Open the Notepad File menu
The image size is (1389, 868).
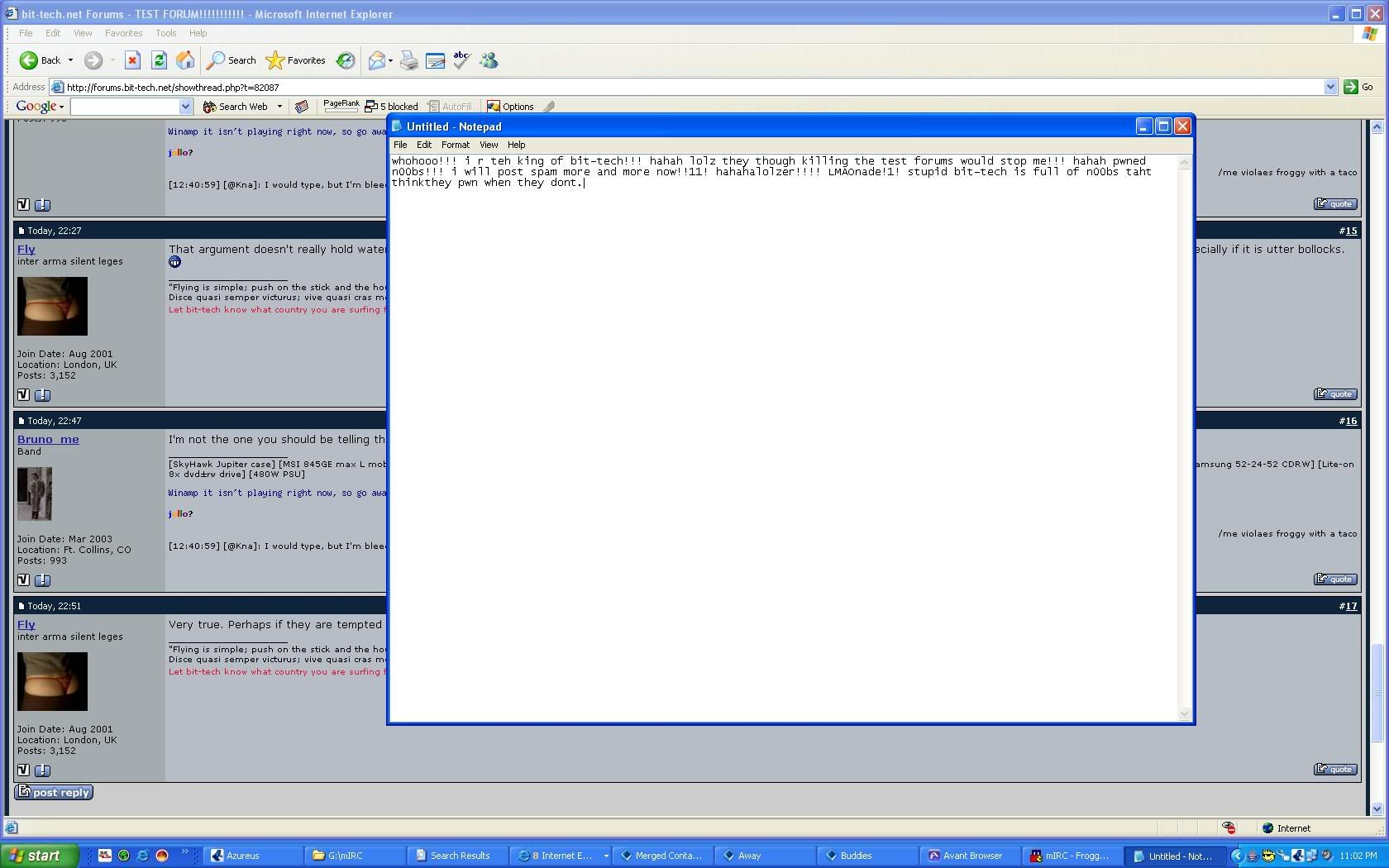(400, 145)
